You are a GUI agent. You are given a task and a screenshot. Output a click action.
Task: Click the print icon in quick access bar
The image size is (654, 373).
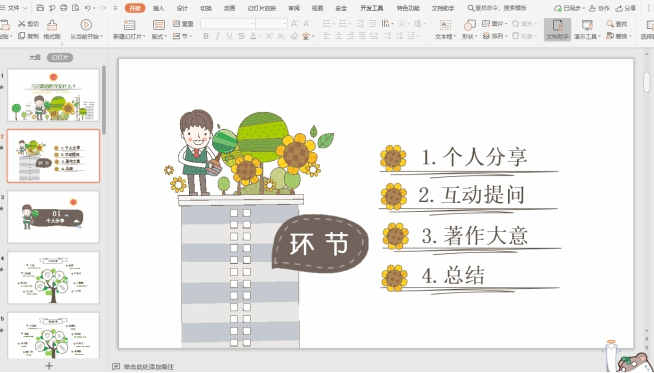(63, 8)
